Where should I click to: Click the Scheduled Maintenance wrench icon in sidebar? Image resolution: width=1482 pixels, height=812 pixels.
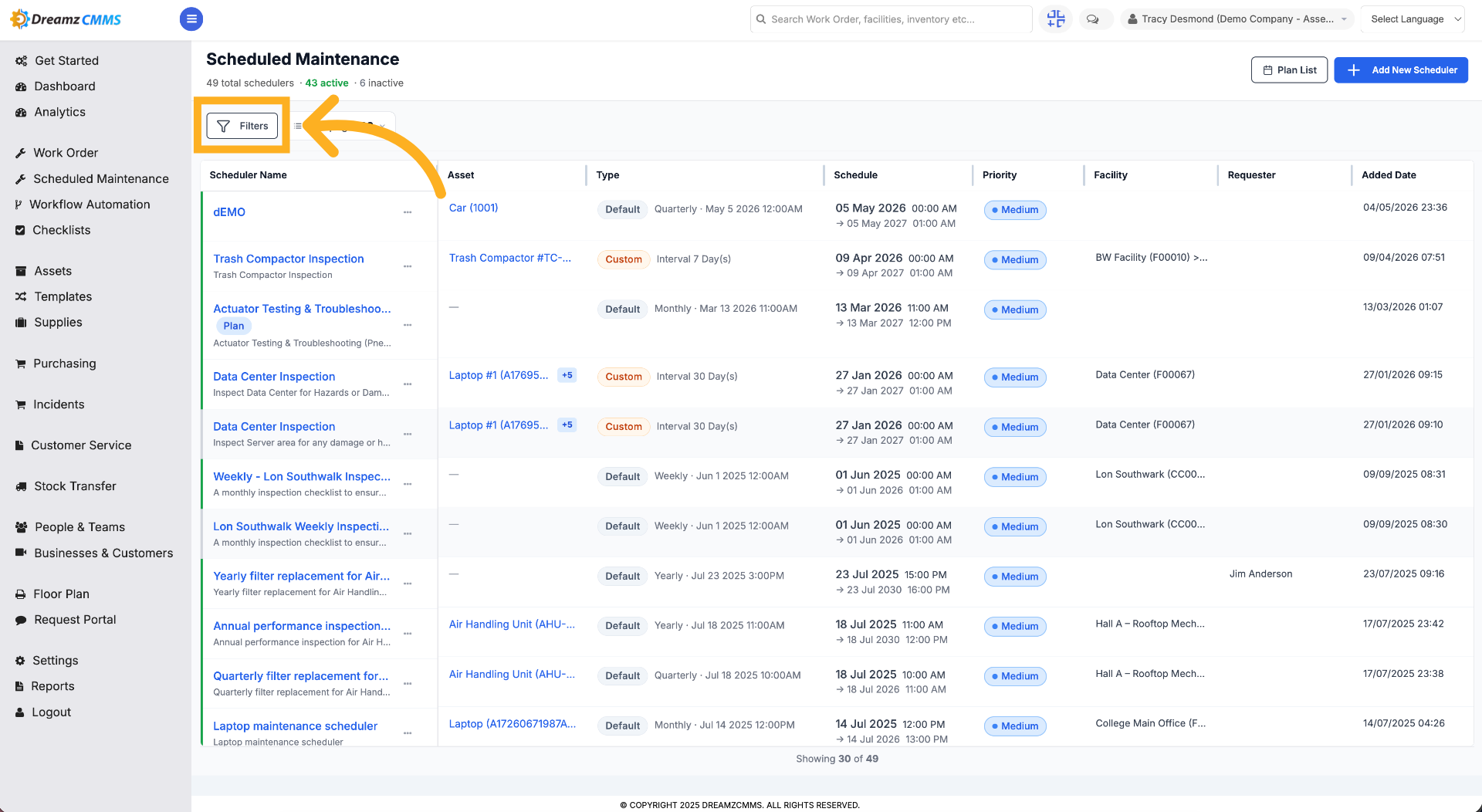21,179
